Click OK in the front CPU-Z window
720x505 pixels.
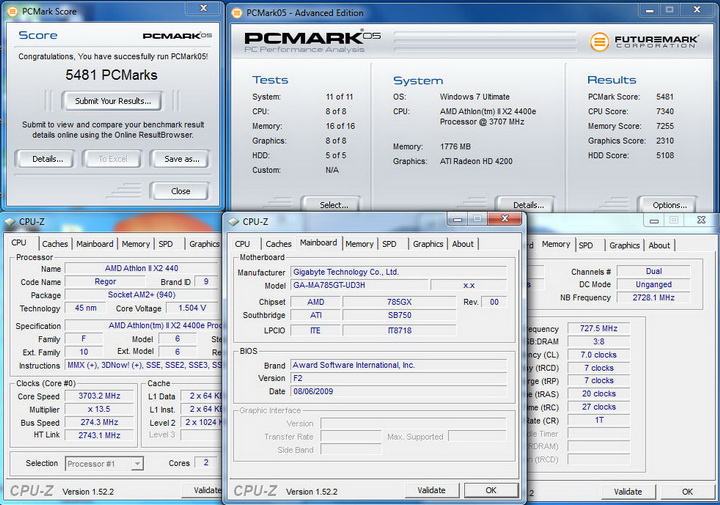(491, 490)
